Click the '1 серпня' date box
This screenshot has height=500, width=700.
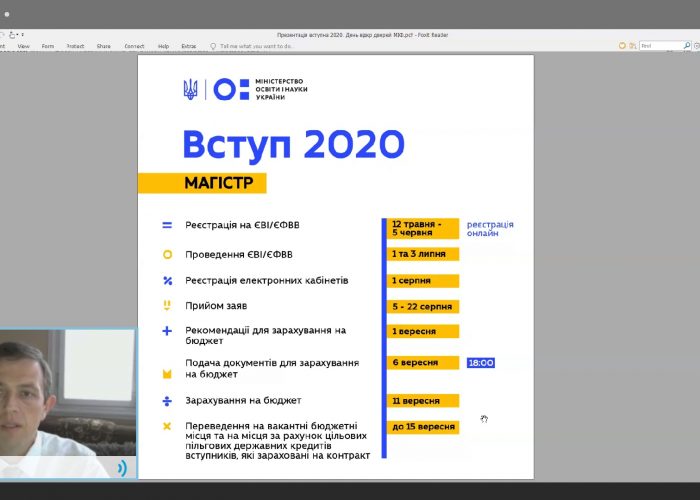[x=423, y=281]
